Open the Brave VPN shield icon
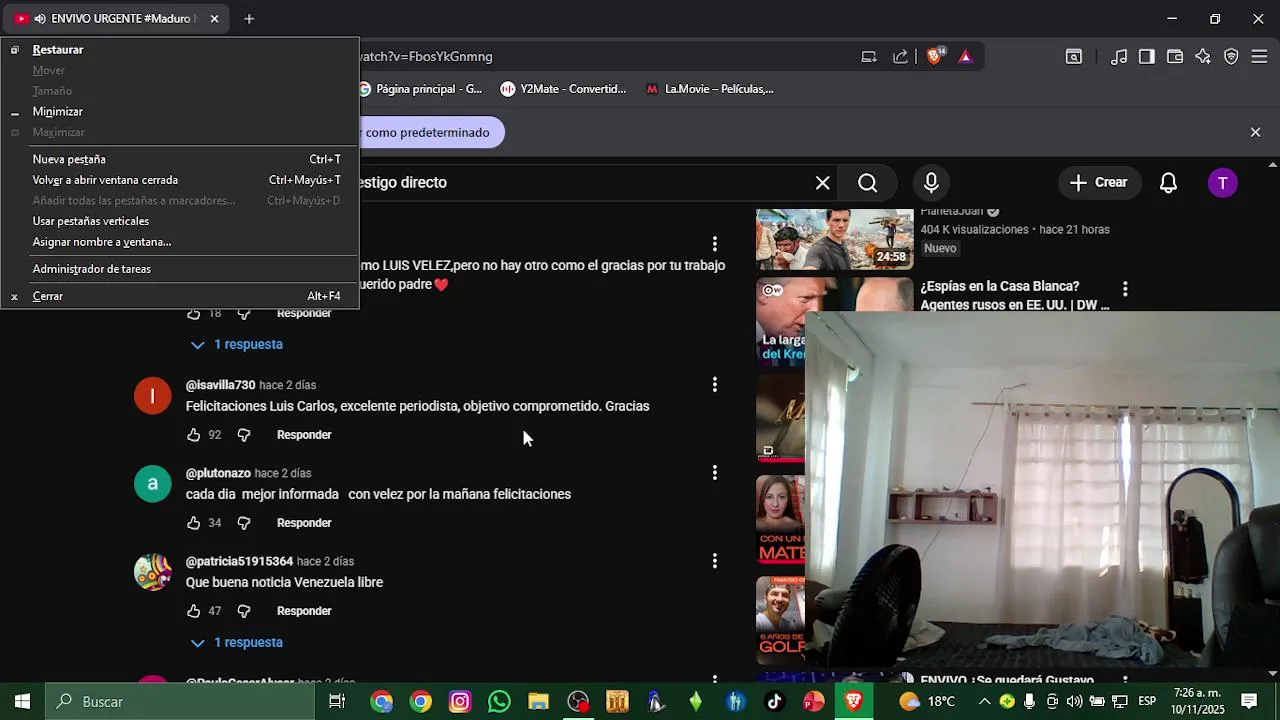This screenshot has height=720, width=1280. (1231, 57)
